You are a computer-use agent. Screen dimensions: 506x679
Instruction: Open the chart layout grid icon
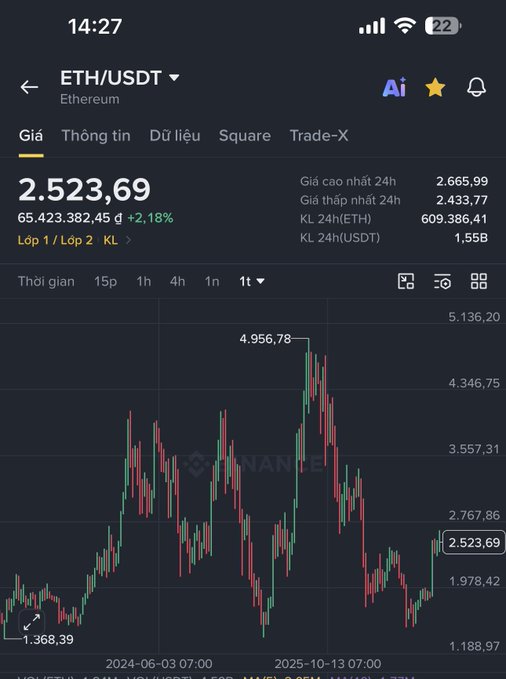click(479, 281)
